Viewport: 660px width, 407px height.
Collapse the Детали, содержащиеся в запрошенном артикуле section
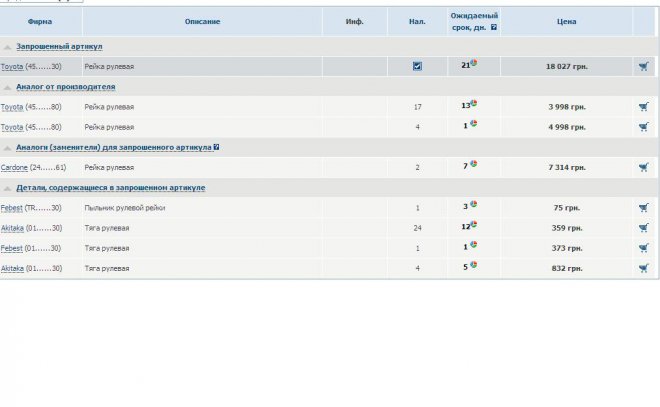point(8,187)
